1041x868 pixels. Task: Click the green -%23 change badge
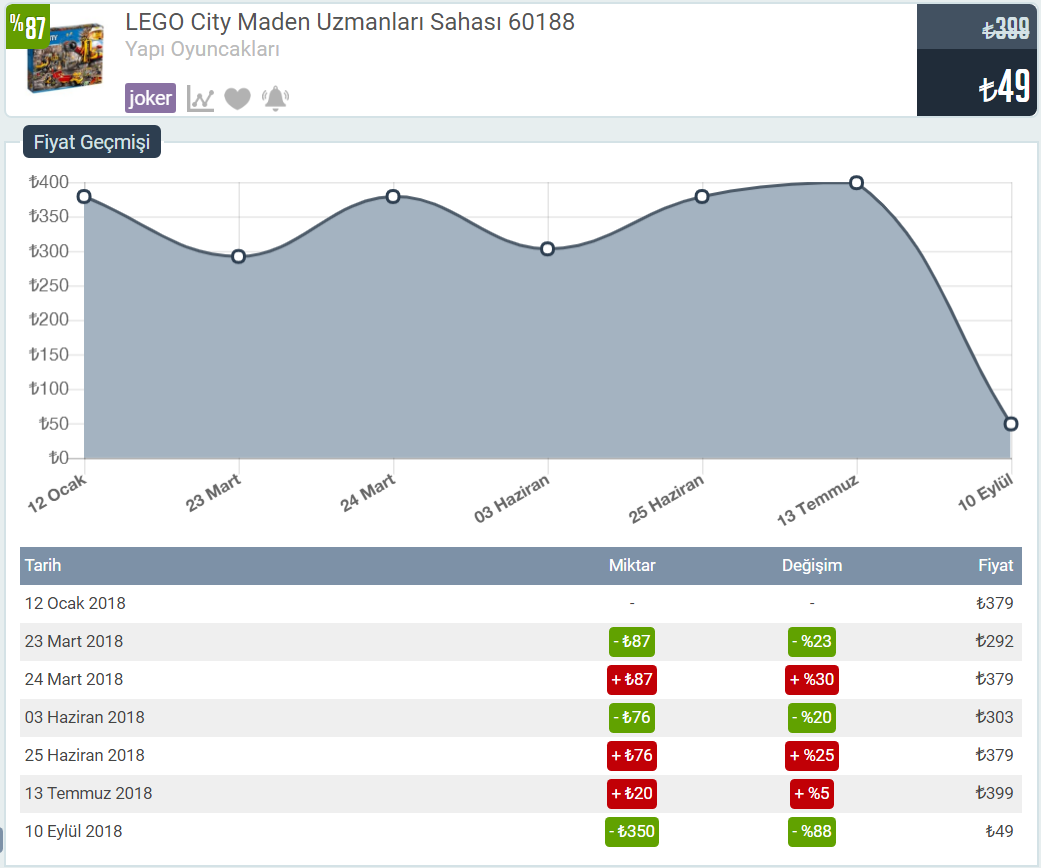[x=812, y=642]
